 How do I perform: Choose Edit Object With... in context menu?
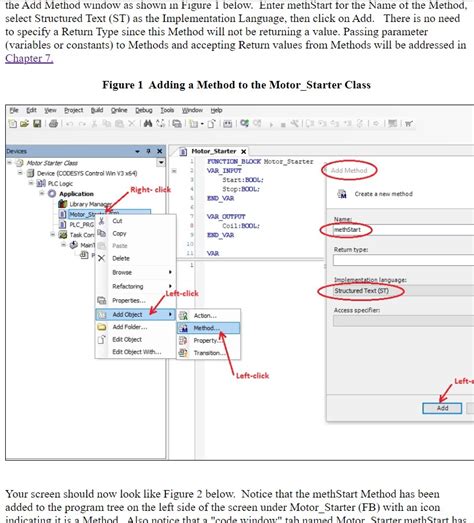coord(136,352)
